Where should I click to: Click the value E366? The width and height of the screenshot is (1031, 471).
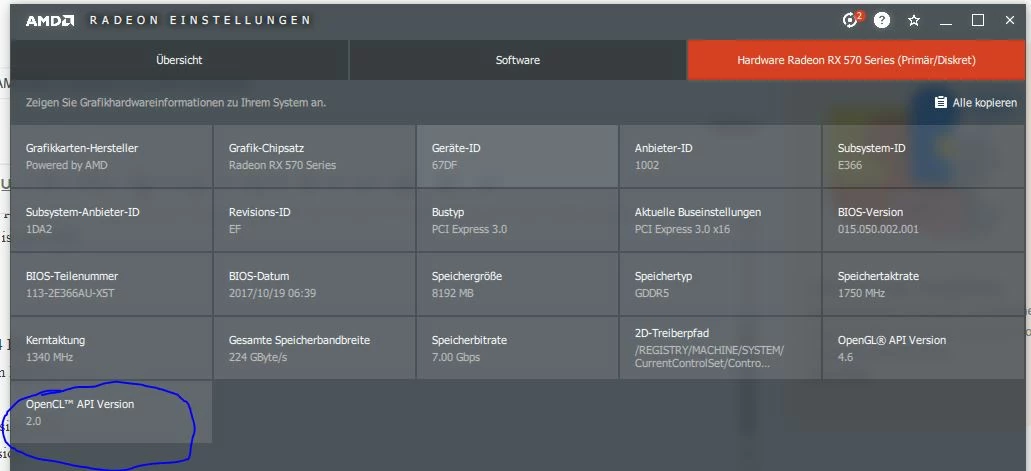[850, 165]
